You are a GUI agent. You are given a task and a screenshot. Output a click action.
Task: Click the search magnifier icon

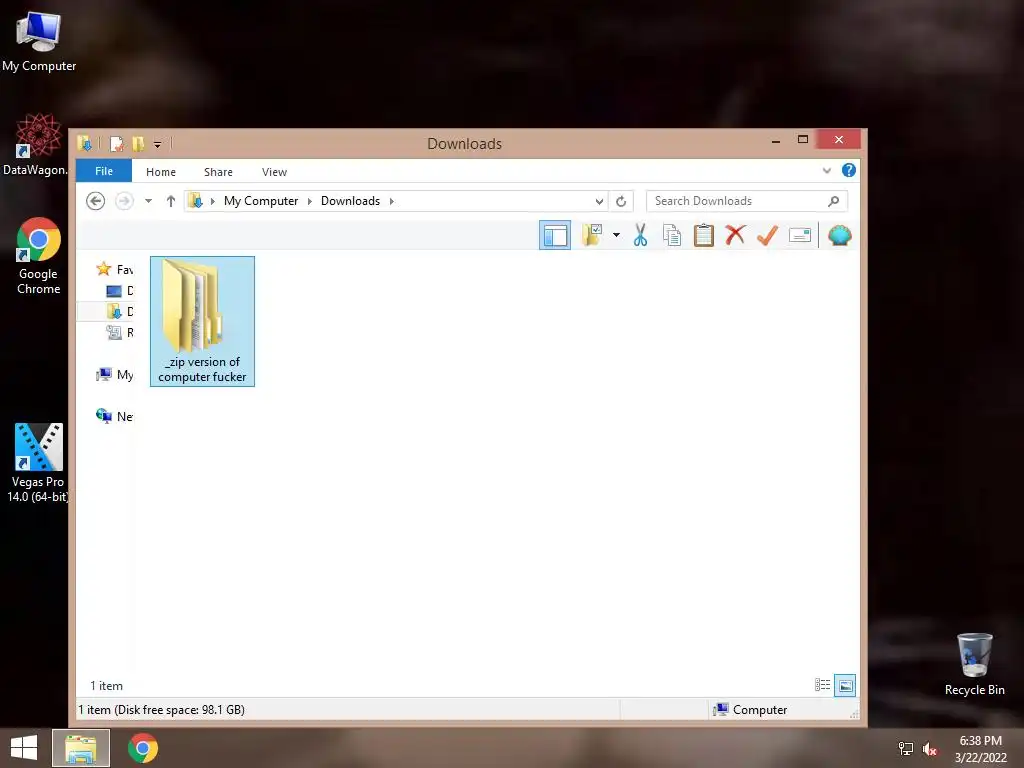833,201
